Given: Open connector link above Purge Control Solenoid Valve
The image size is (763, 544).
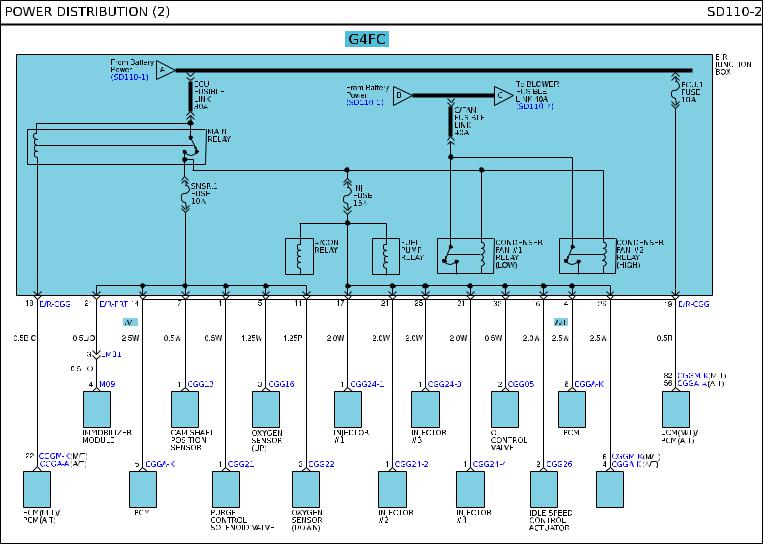Looking at the screenshot, I should coord(241,464).
